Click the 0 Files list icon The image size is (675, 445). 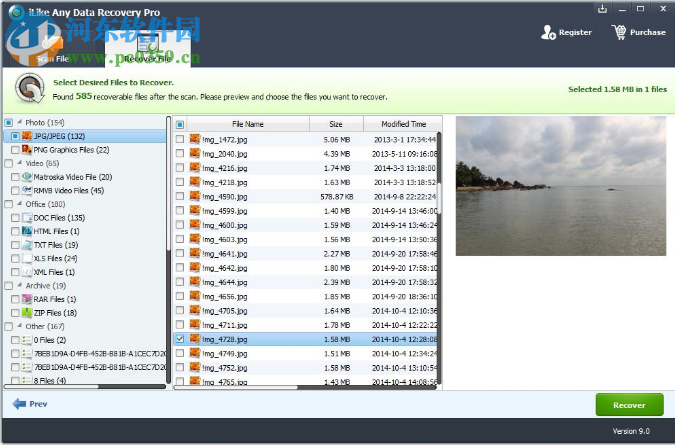(x=27, y=340)
